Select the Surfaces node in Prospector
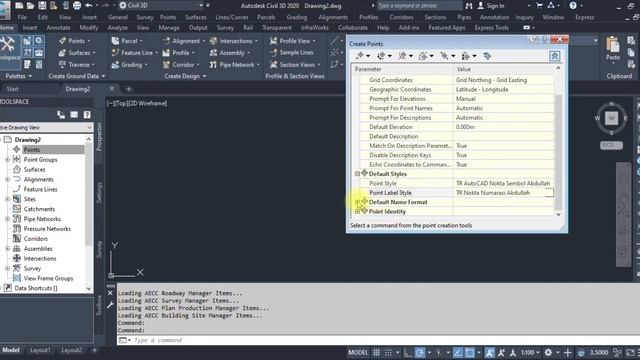This screenshot has height=360, width=640. (34, 169)
